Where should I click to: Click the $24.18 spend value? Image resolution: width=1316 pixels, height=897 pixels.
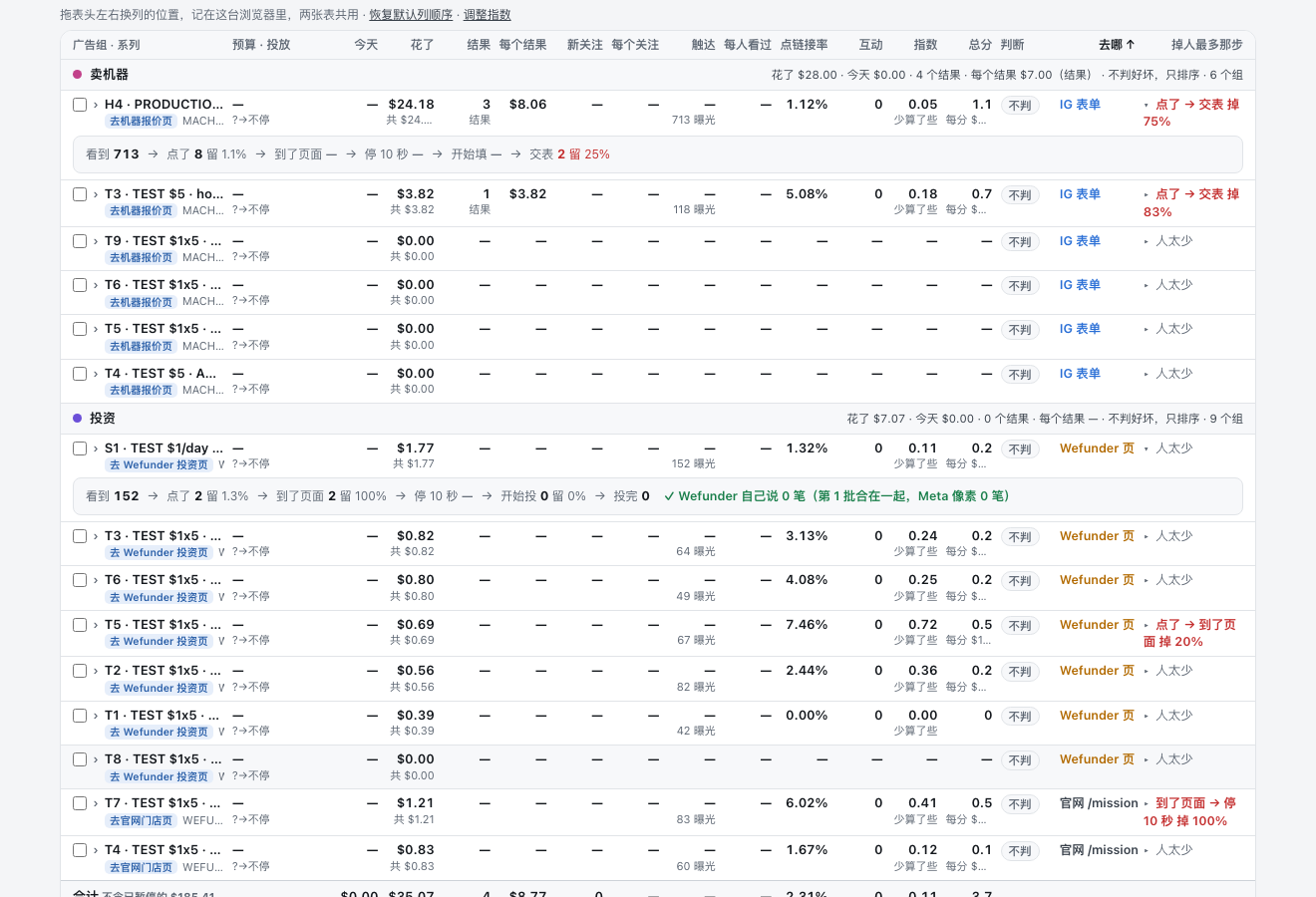pos(411,105)
